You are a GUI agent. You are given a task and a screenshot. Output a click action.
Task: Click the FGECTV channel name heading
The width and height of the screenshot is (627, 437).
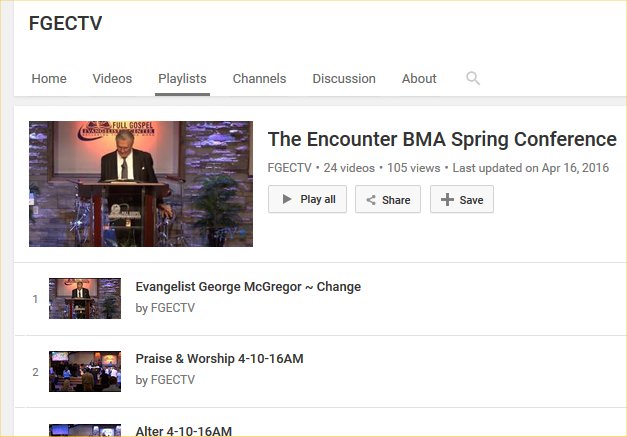(x=66, y=23)
